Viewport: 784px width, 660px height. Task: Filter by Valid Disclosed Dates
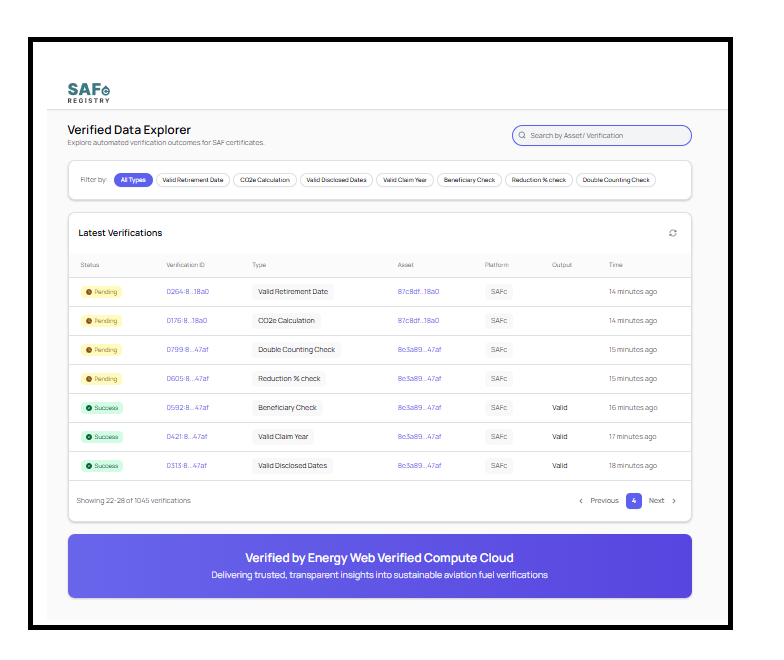(x=336, y=180)
